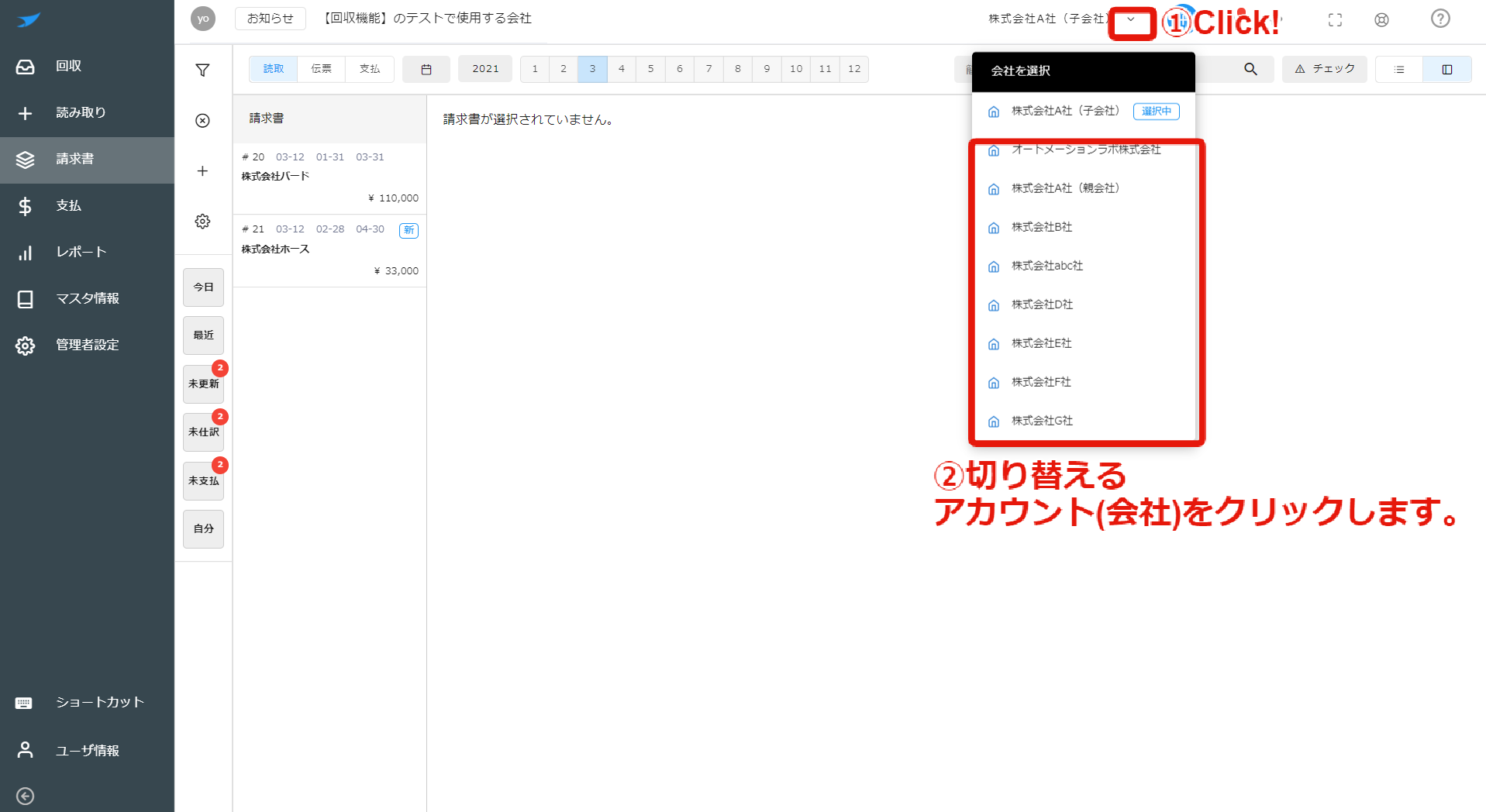Screen dimensions: 1486x812
Task: Expand the company switcher chevron
Action: 1131,19
